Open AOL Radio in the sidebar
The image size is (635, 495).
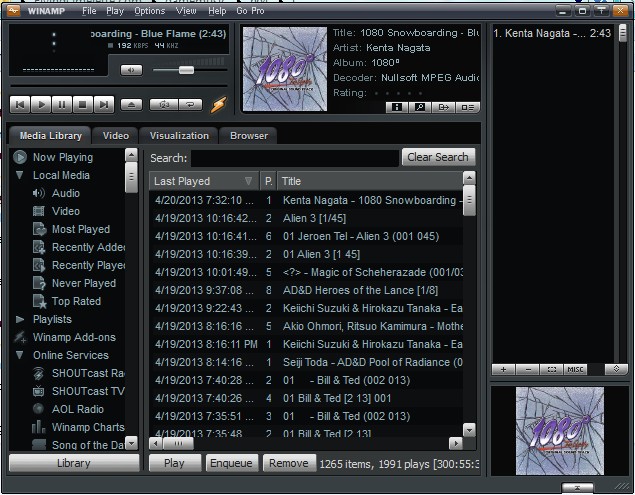77,409
